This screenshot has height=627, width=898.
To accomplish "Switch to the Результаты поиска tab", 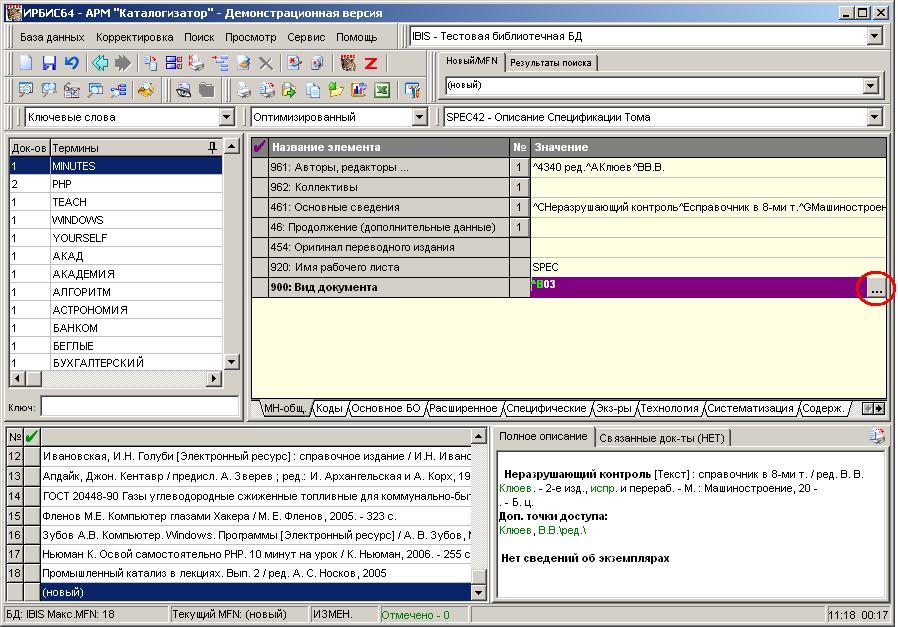I will coord(551,63).
